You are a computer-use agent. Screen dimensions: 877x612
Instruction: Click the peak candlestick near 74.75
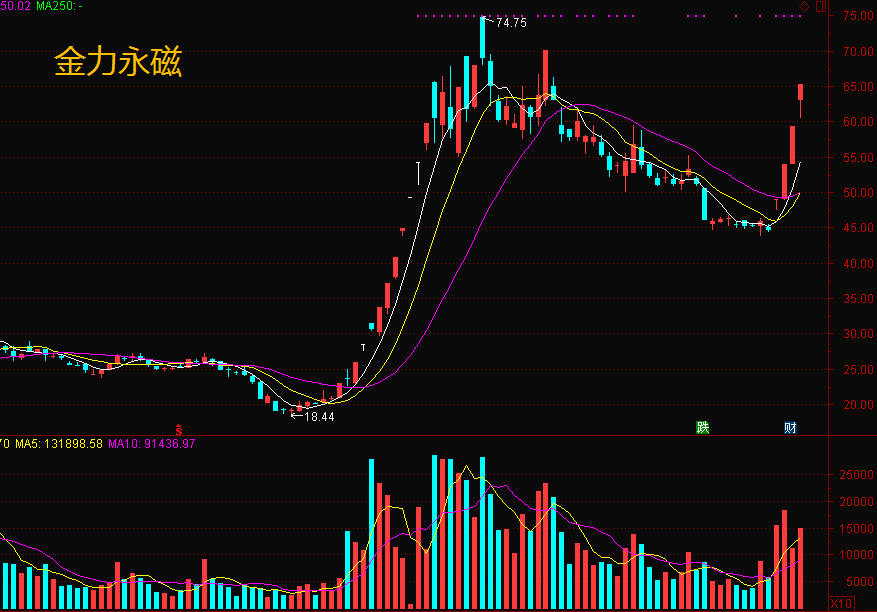coord(483,39)
